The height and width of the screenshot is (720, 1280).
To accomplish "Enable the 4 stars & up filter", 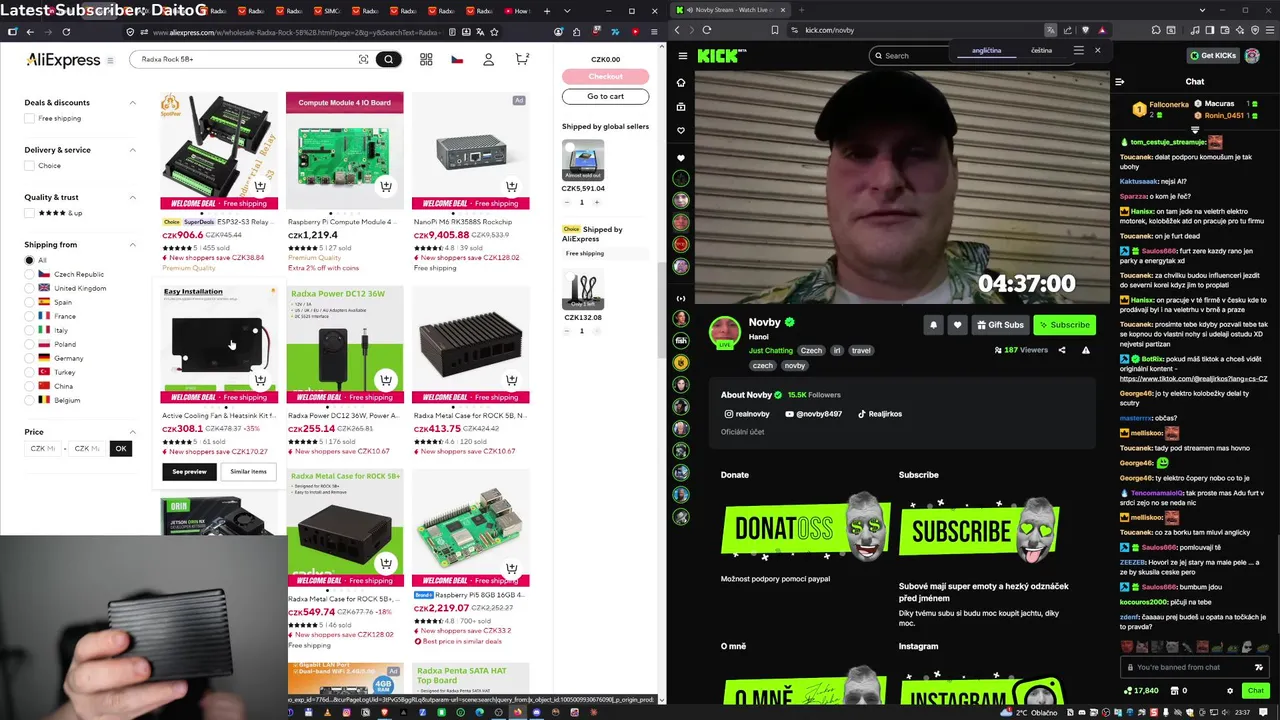I will [30, 213].
